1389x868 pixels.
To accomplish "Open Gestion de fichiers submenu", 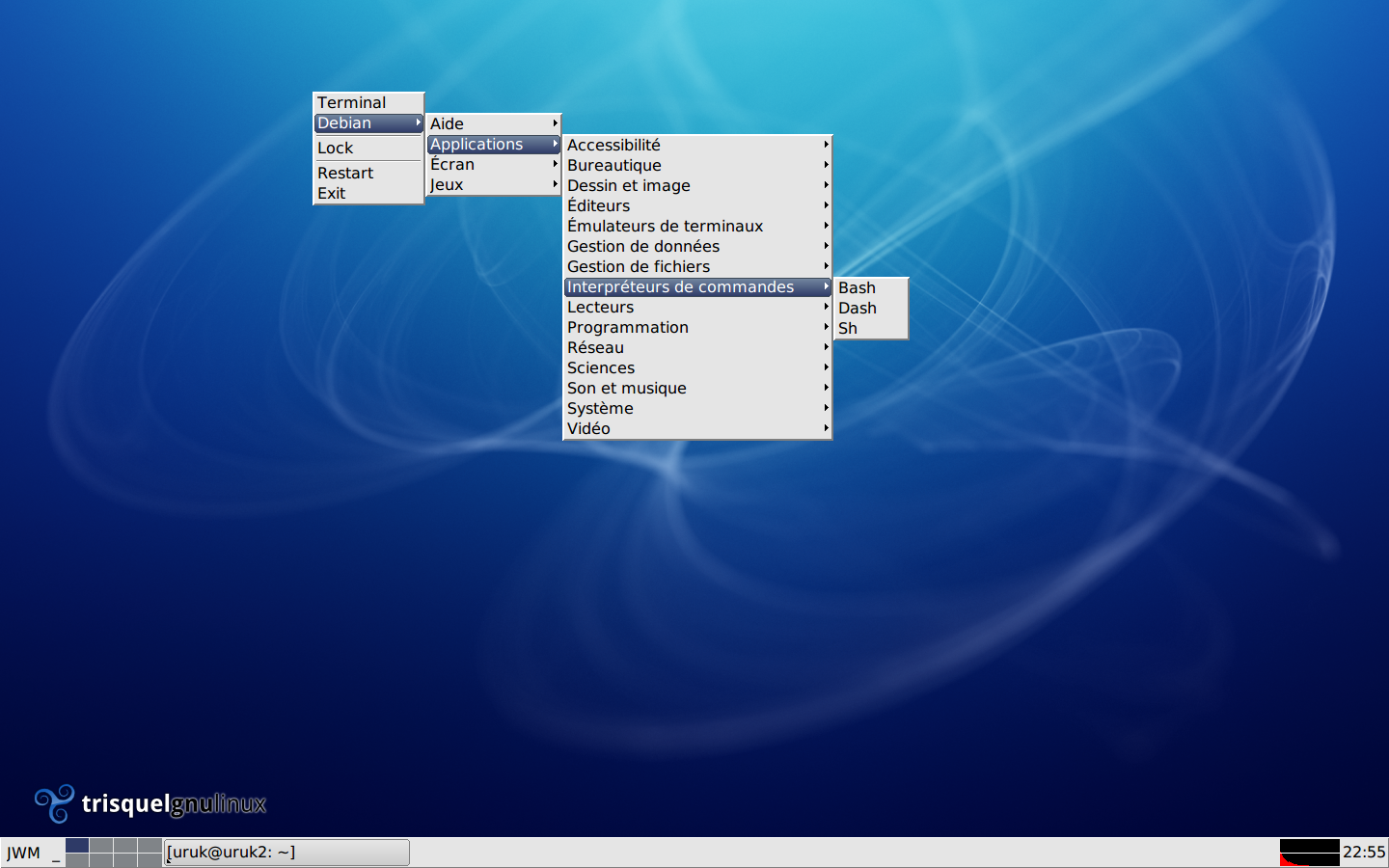I will 697,266.
